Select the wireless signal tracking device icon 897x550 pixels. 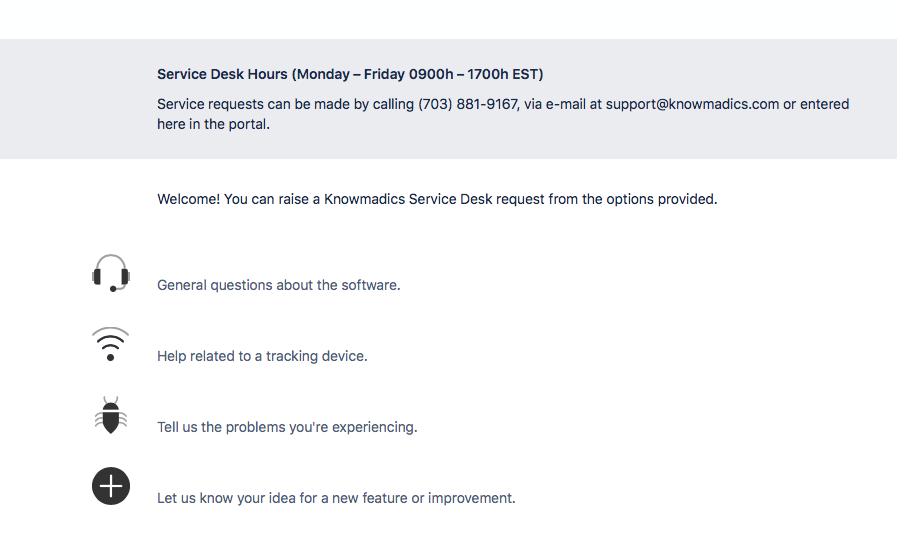[110, 344]
